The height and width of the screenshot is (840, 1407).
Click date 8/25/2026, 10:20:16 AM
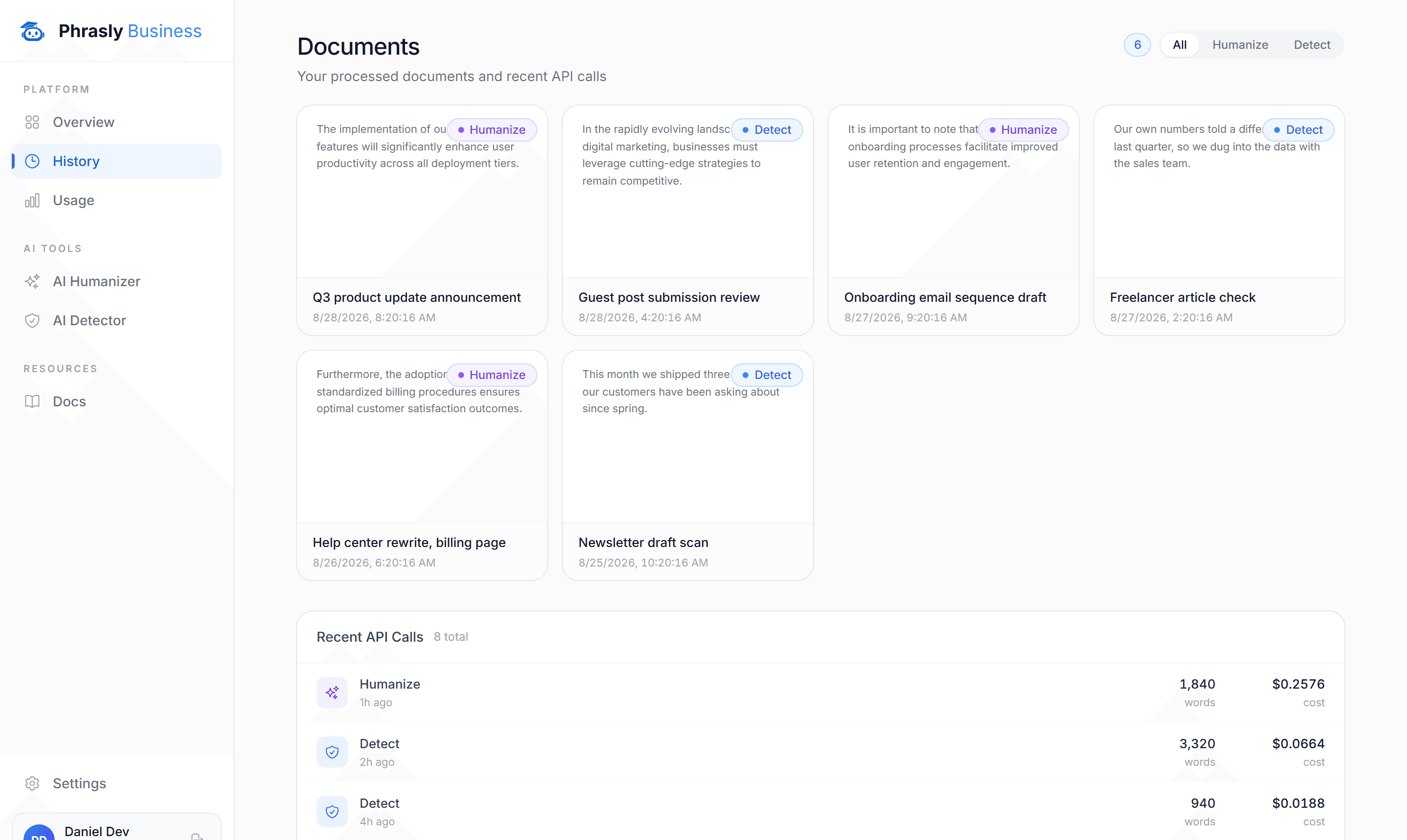point(643,563)
